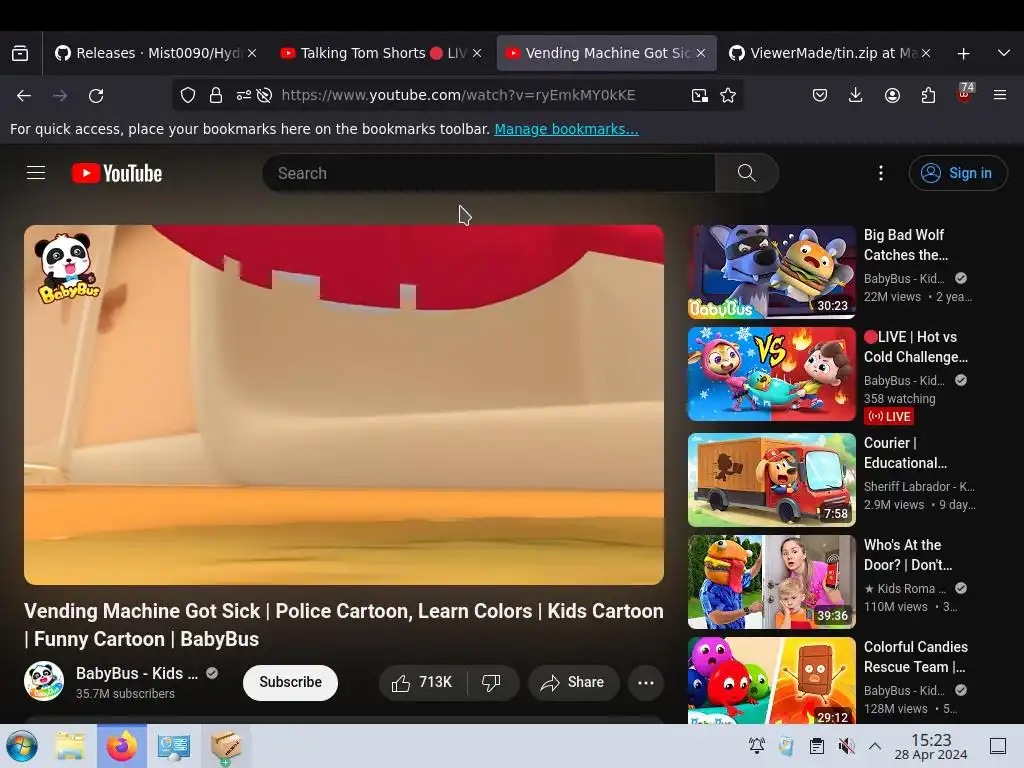The width and height of the screenshot is (1024, 768).
Task: Close the ViewerMade/tin.zip tab
Action: pyautogui.click(x=926, y=53)
